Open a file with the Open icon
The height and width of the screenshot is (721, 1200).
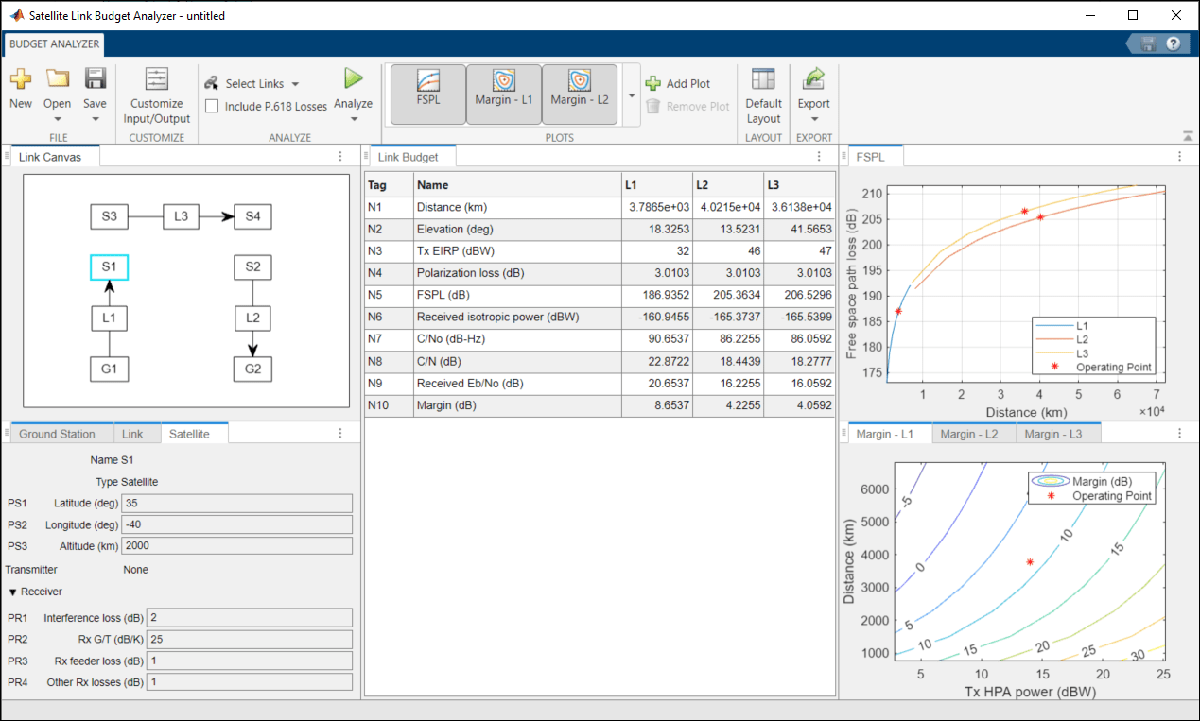(57, 80)
